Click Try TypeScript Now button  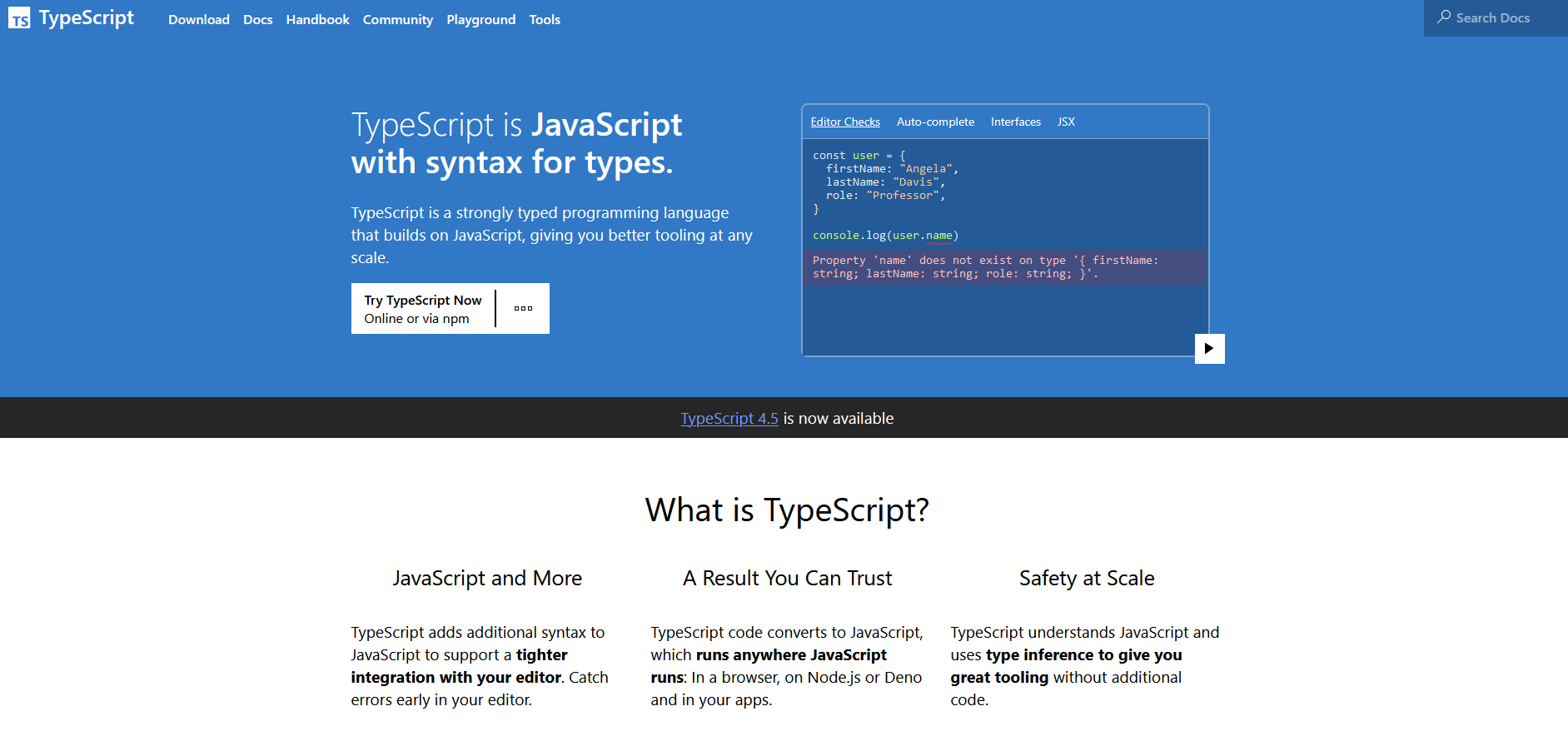click(x=423, y=309)
